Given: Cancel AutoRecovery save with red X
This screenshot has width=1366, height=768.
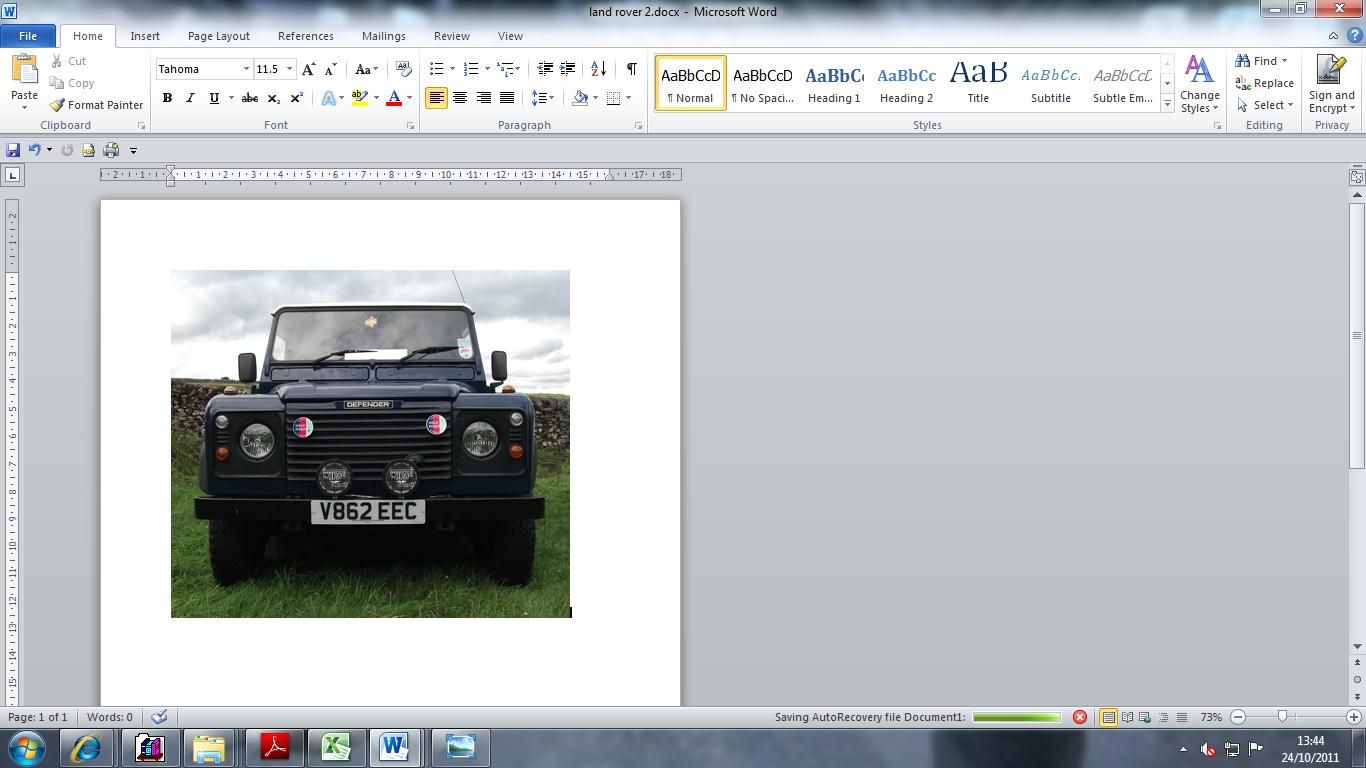Looking at the screenshot, I should tap(1079, 717).
